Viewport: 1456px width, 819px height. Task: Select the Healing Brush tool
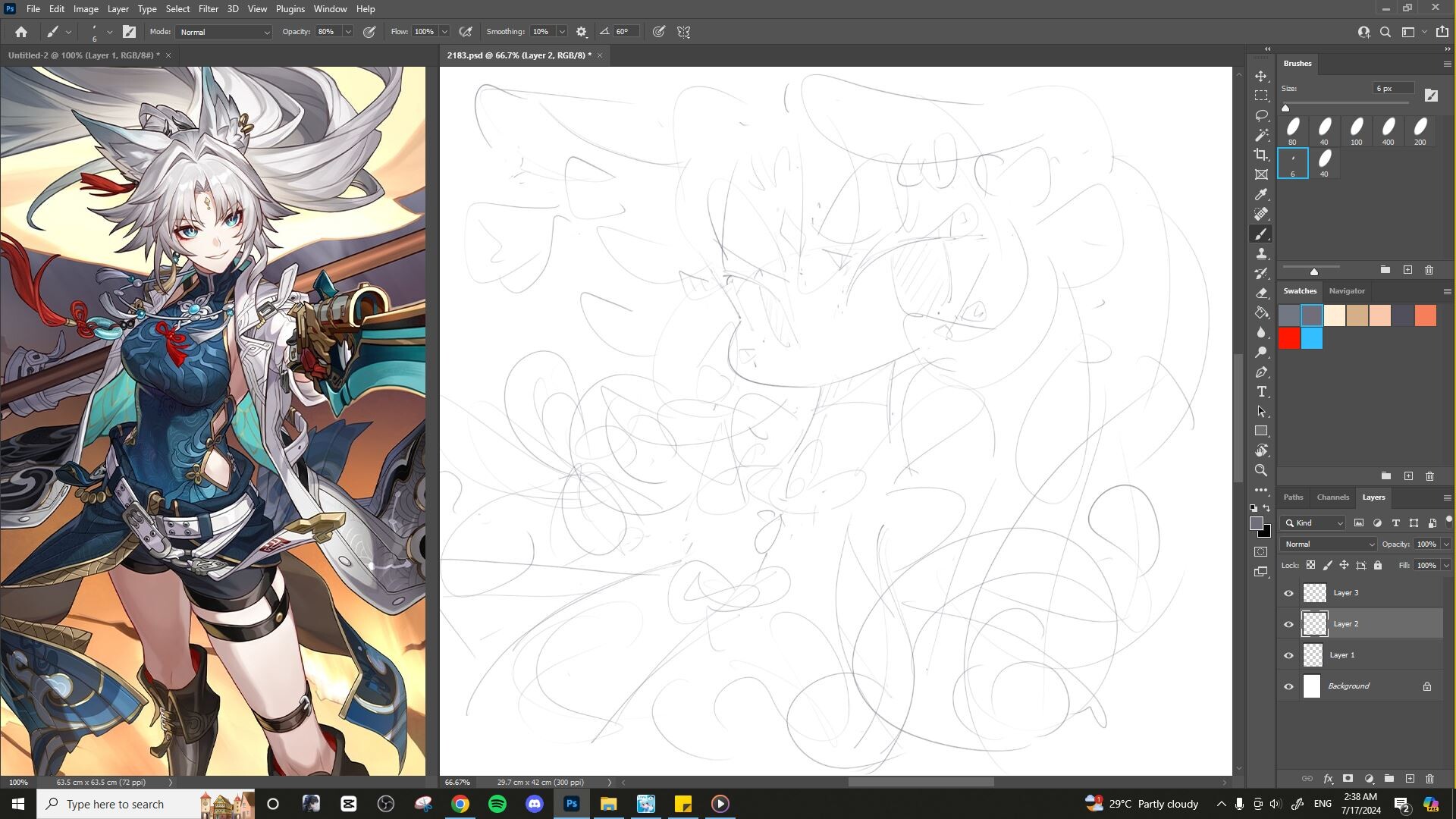pos(1261,215)
